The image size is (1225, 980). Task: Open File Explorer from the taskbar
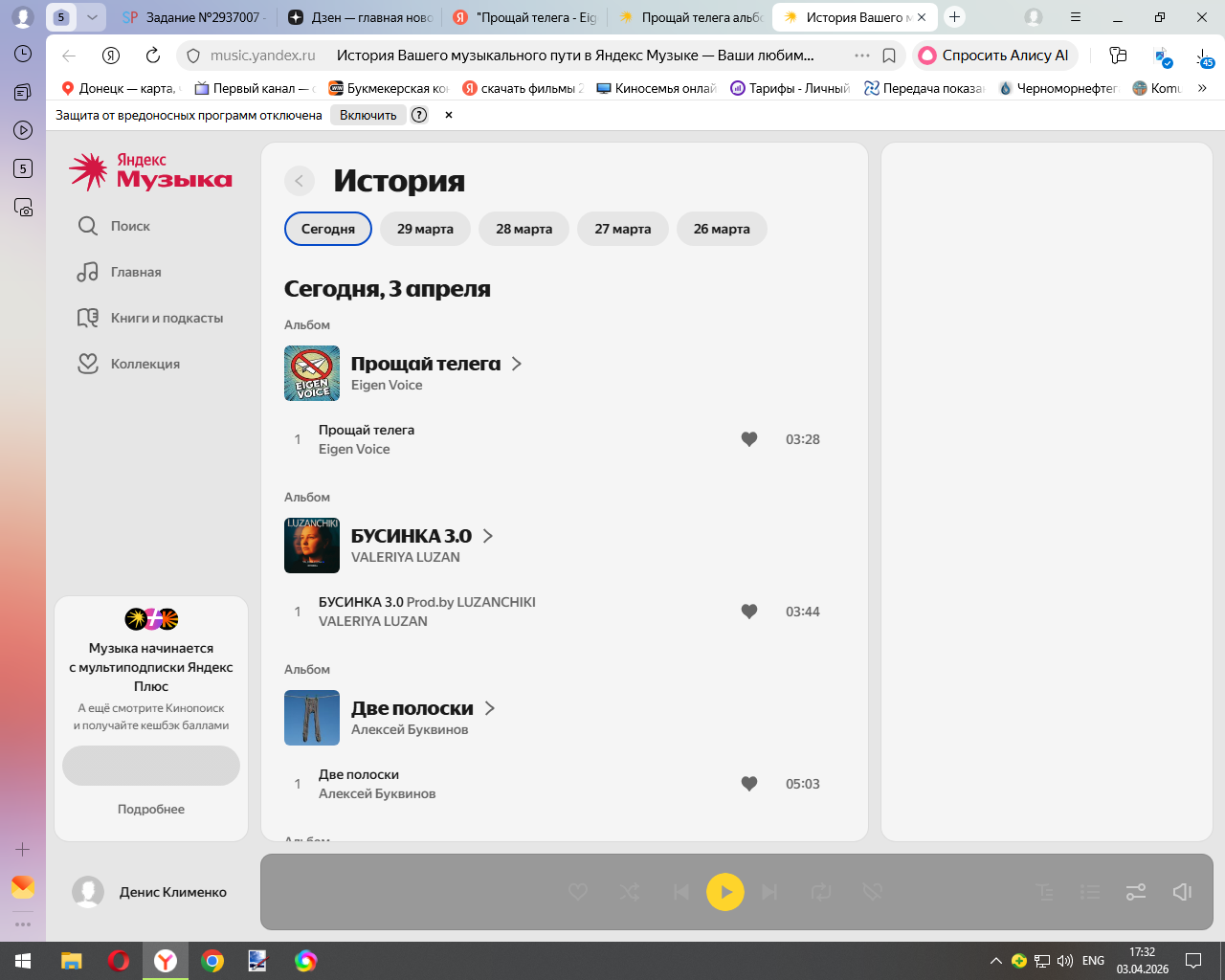(72, 961)
